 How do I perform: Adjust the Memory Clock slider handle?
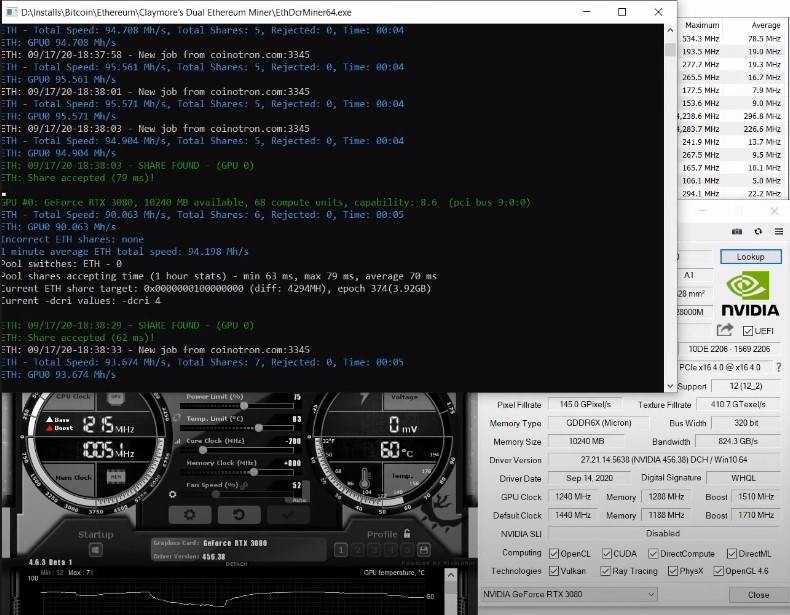254,472
